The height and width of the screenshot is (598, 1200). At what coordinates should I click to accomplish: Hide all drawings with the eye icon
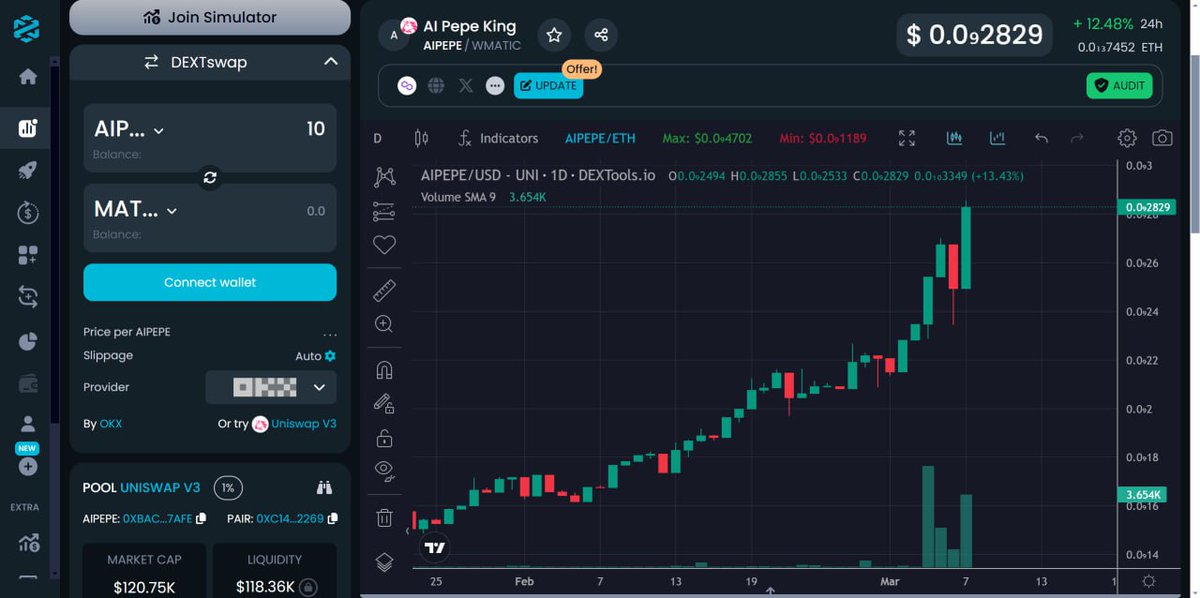point(384,470)
